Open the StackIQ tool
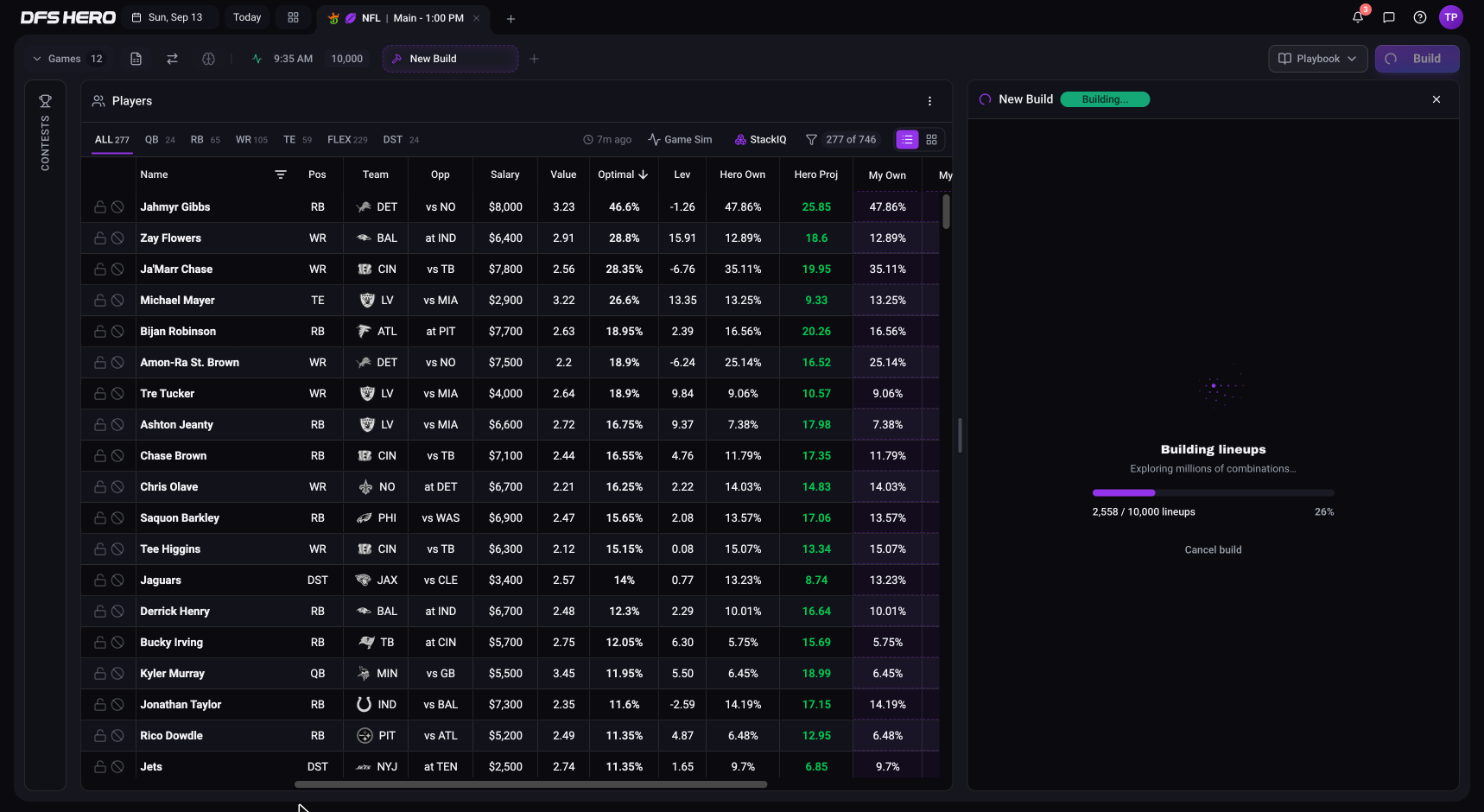 click(x=760, y=140)
